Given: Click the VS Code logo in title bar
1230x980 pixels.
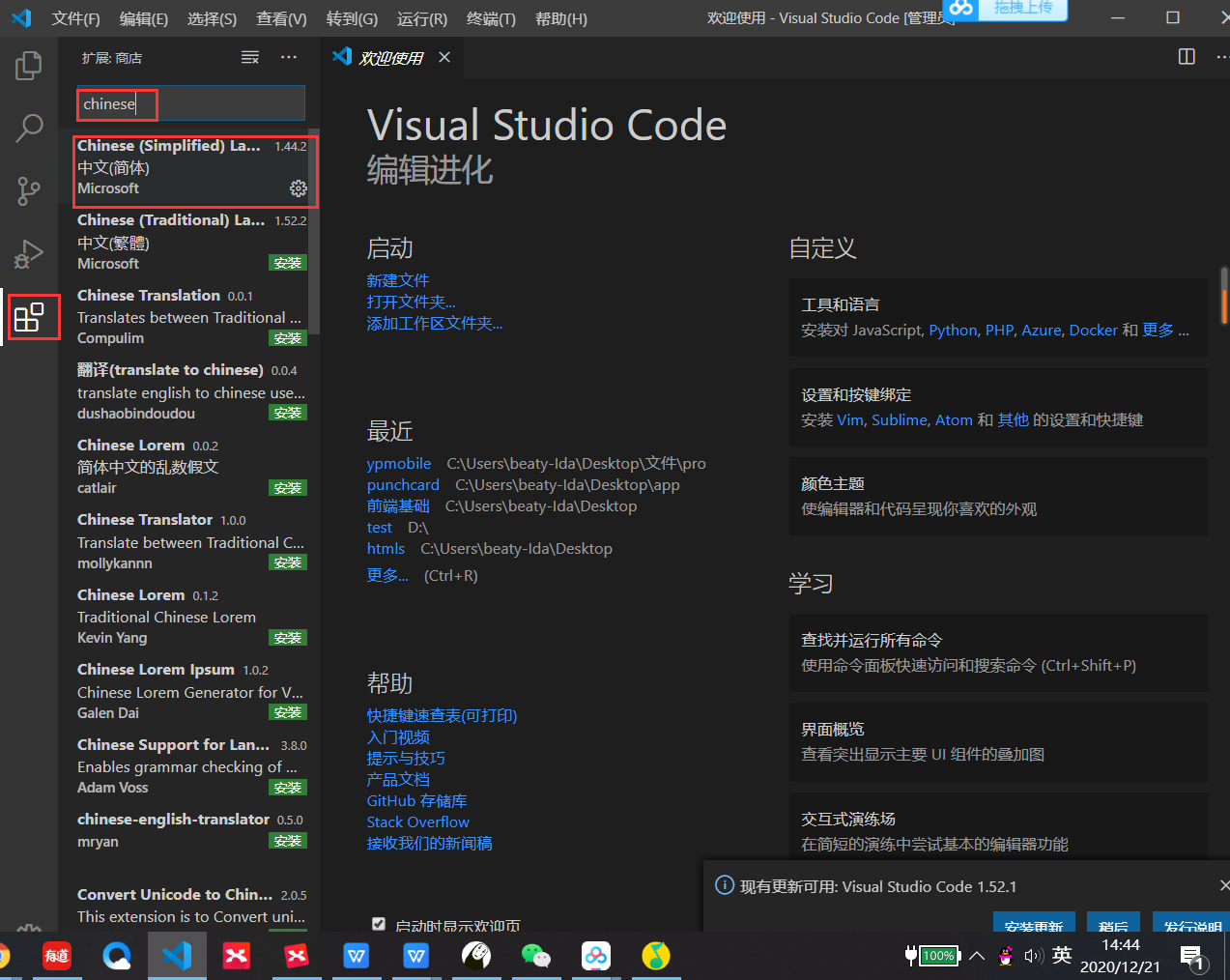Looking at the screenshot, I should pyautogui.click(x=21, y=18).
